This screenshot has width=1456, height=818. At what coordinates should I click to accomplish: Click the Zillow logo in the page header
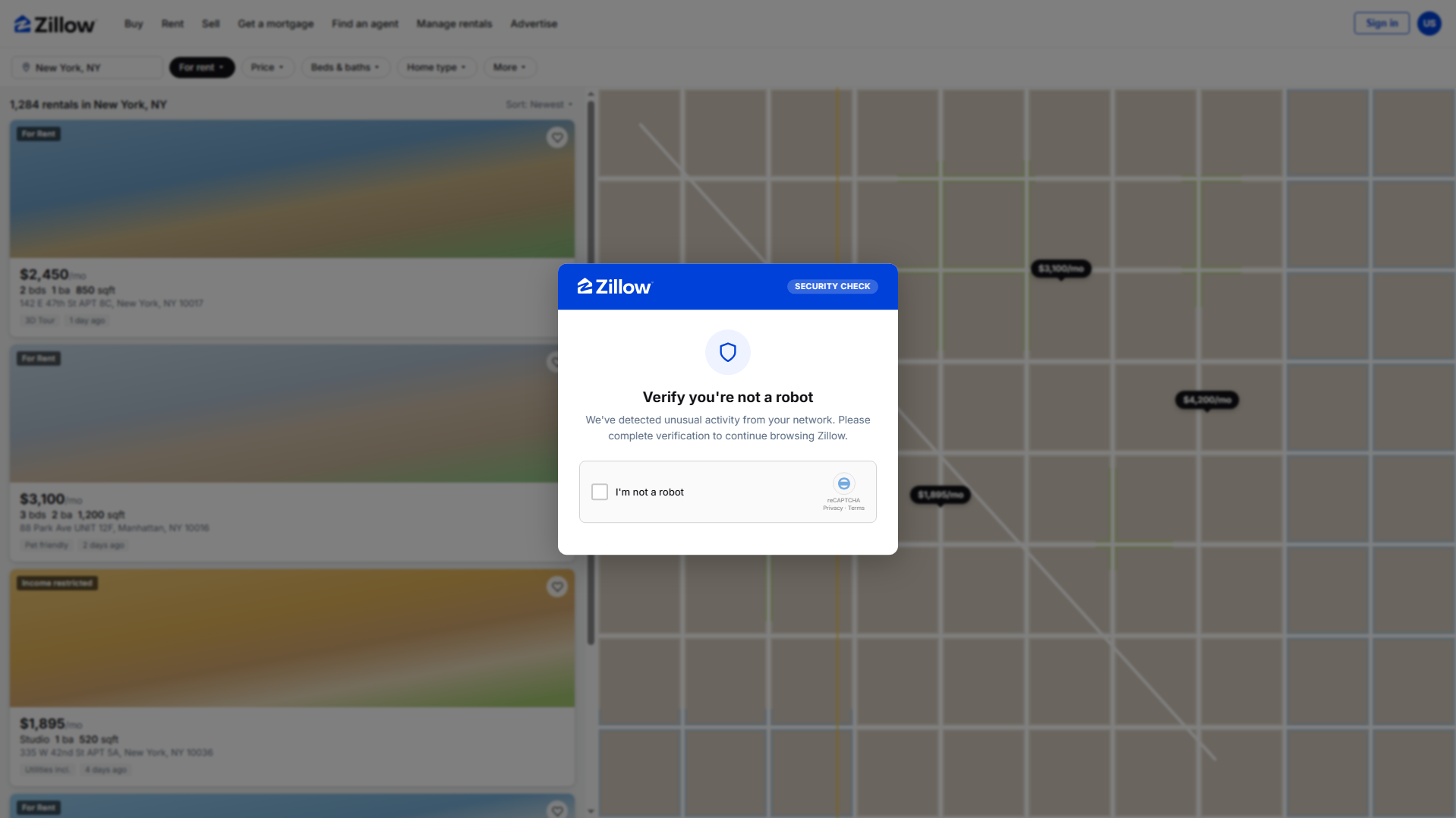pyautogui.click(x=55, y=24)
